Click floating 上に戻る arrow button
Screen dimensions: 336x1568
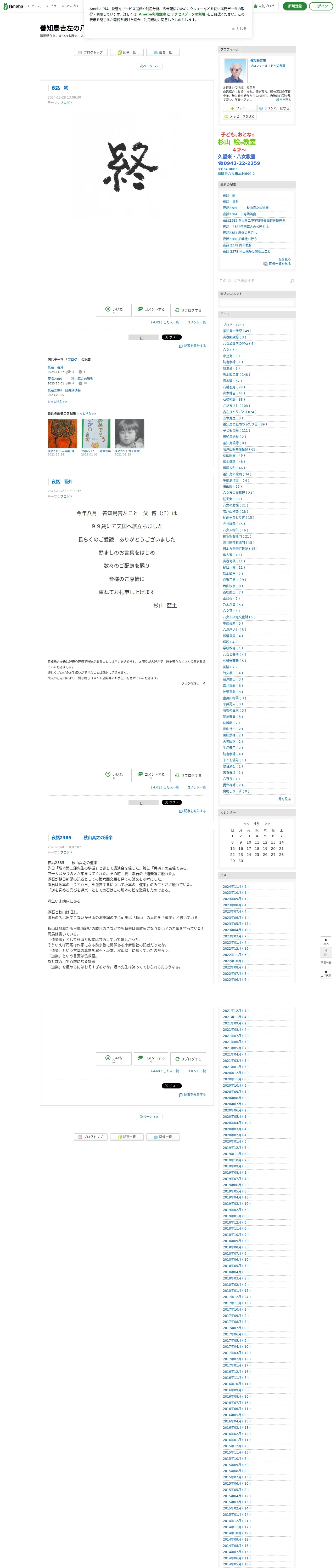point(326,973)
